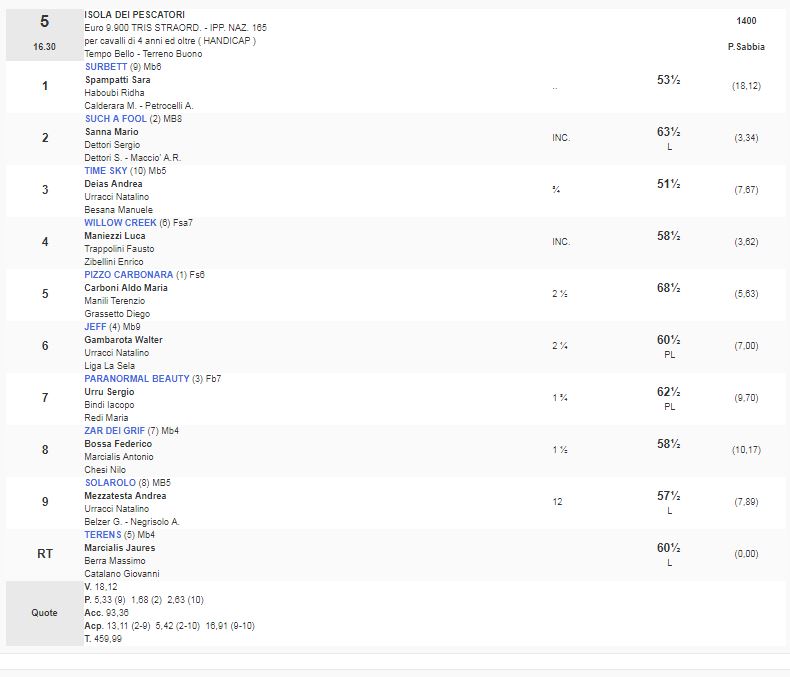This screenshot has width=790, height=677.
Task: Click jockey name Spampatti Sara
Action: [117, 80]
